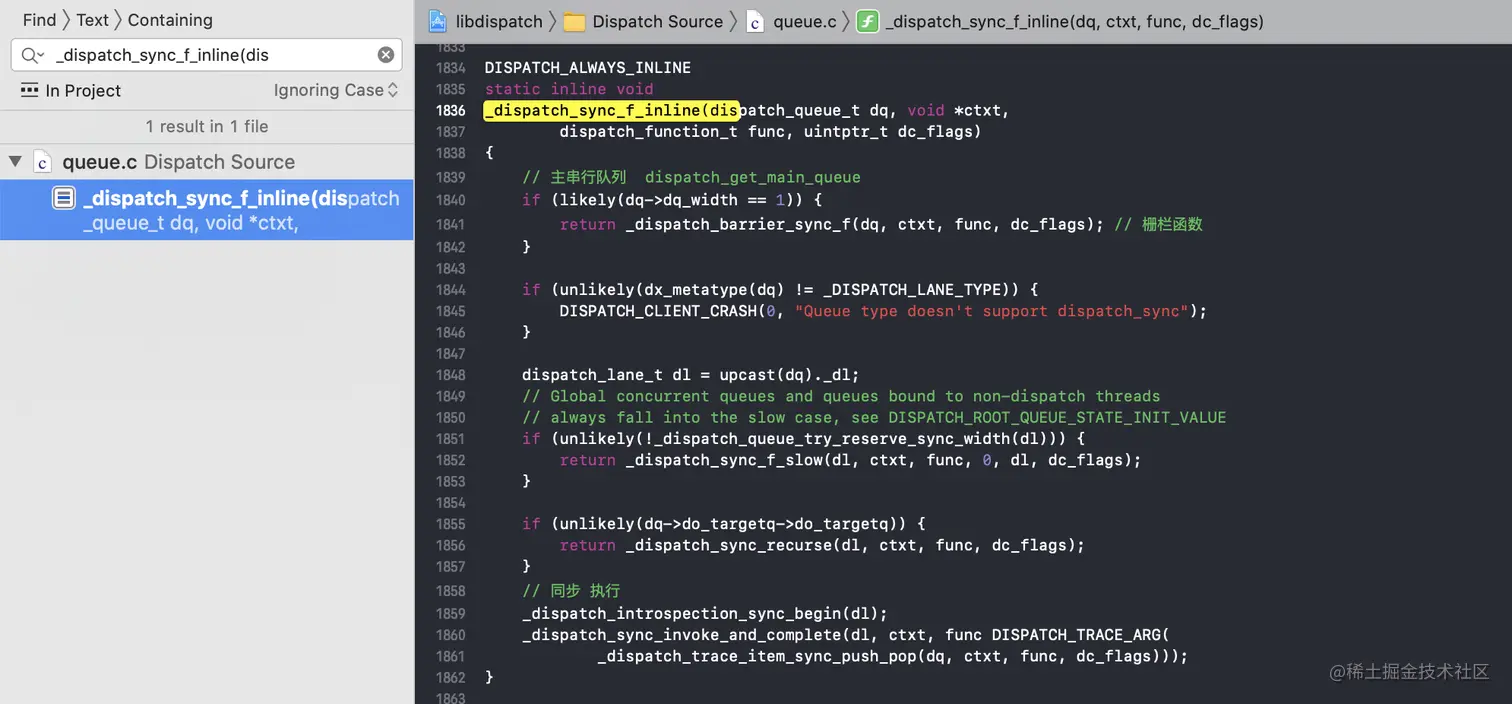
Task: Click the result row document icon
Action: (64, 198)
